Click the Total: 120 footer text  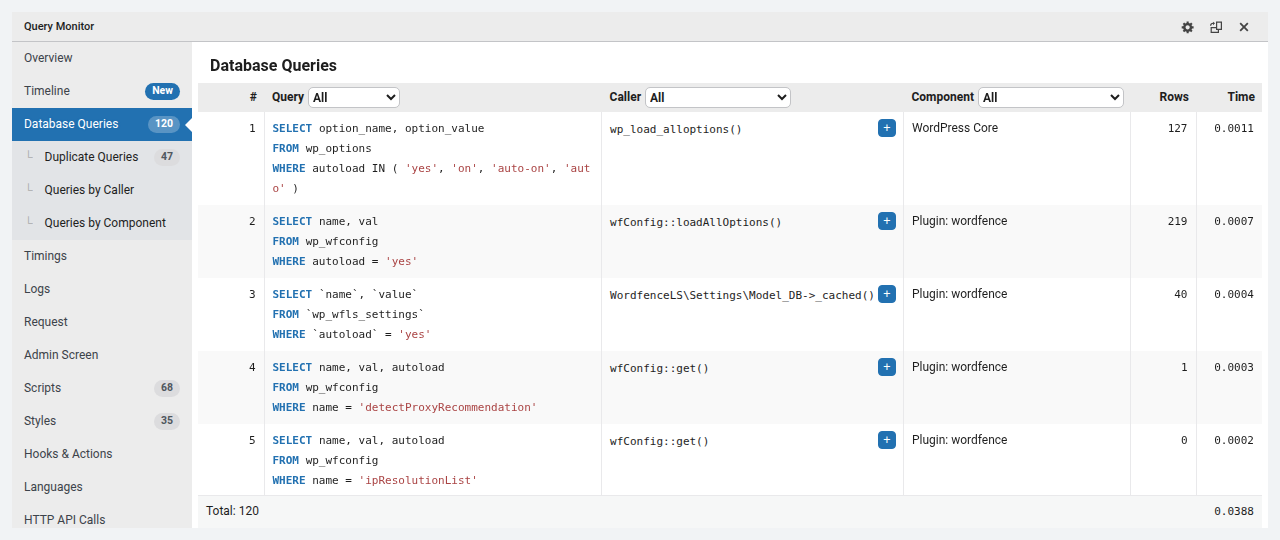click(232, 511)
